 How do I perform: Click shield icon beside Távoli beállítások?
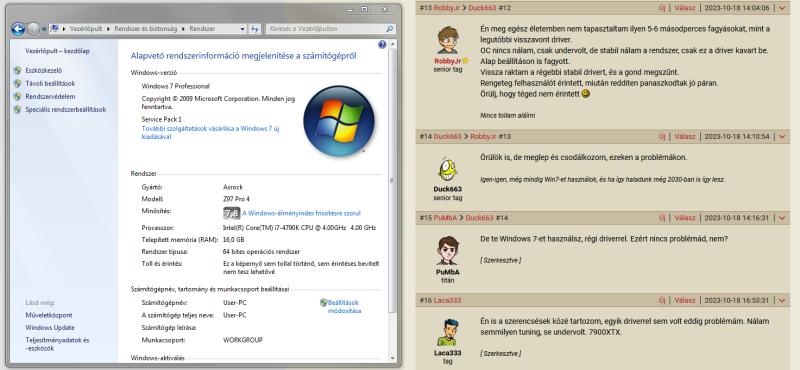[17, 83]
